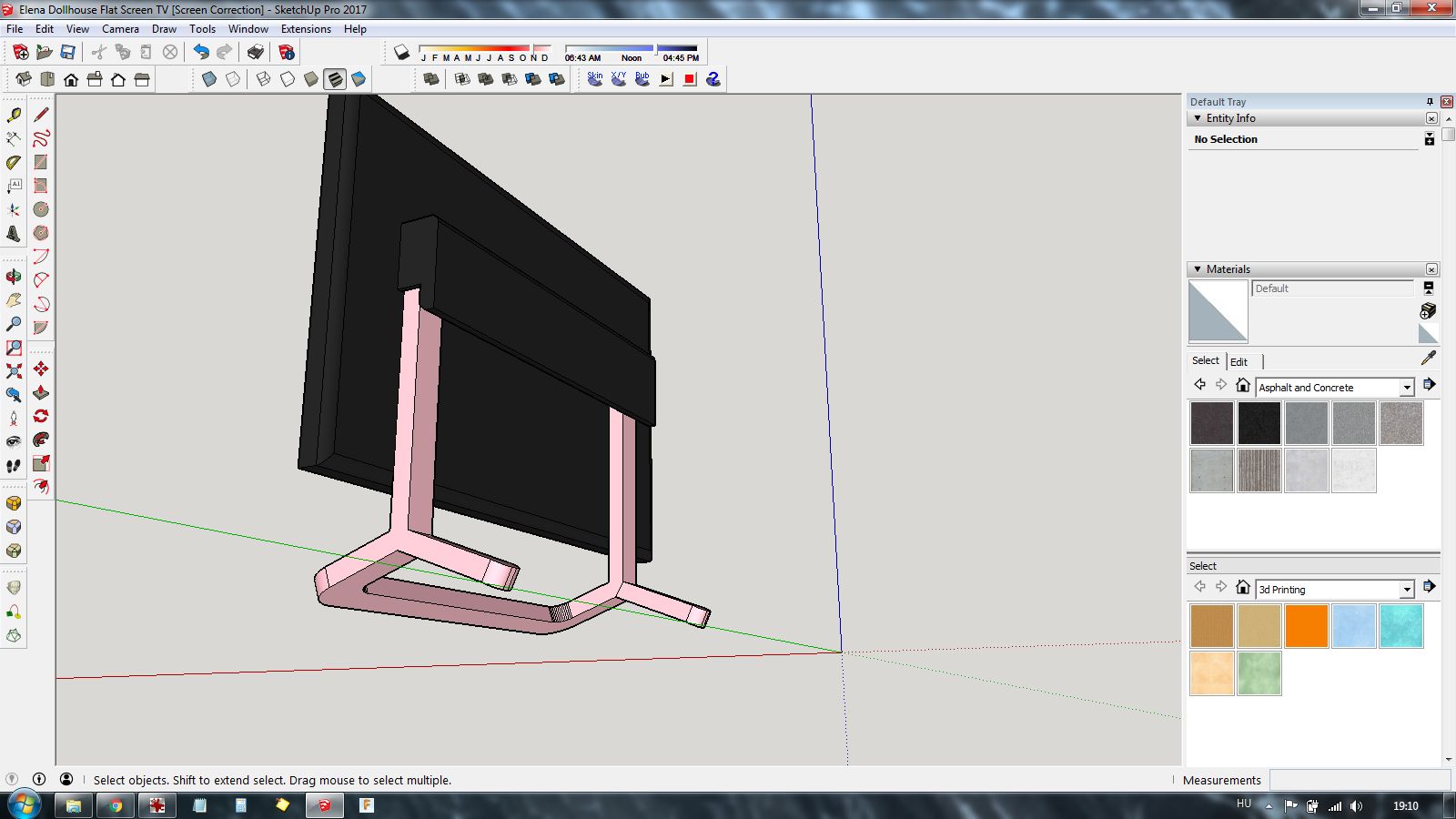Activate the Orbit tool
This screenshot has width=1456, height=819.
(14, 277)
